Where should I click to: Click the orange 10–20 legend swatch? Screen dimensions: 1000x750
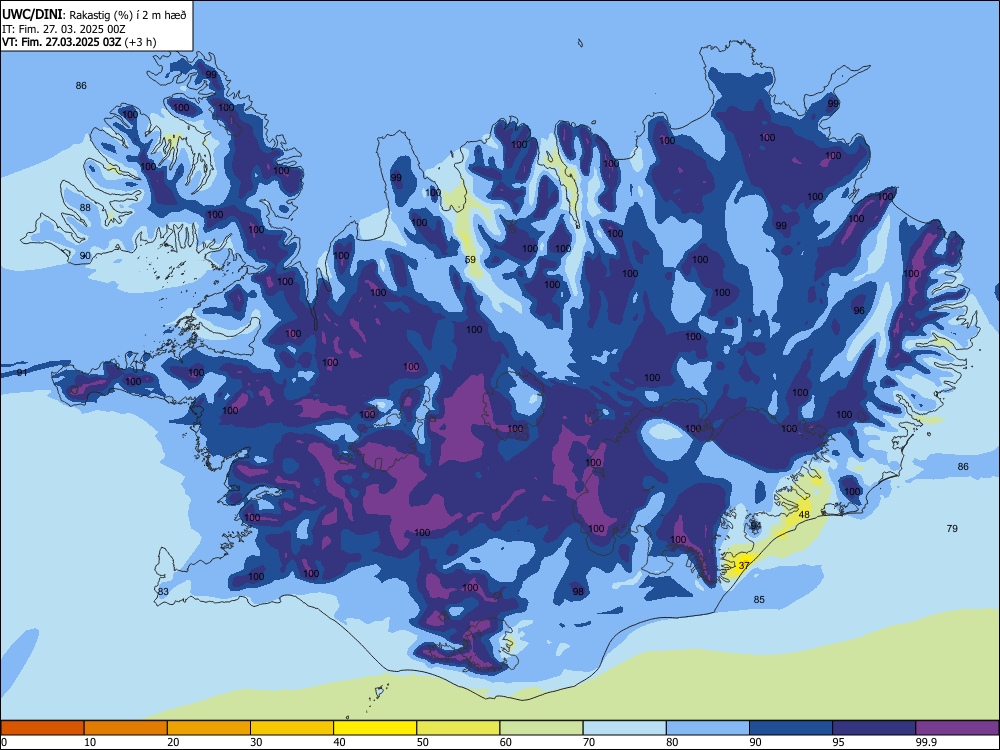[x=126, y=728]
